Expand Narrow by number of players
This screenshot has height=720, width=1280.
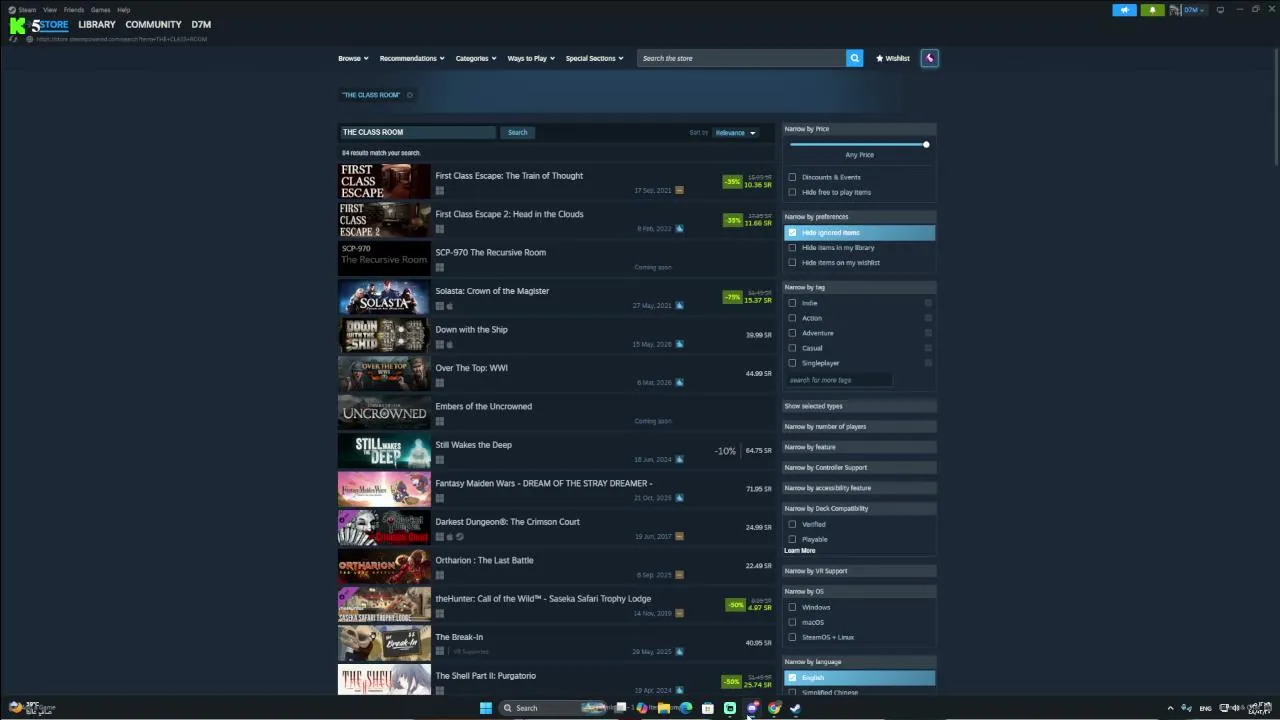859,426
